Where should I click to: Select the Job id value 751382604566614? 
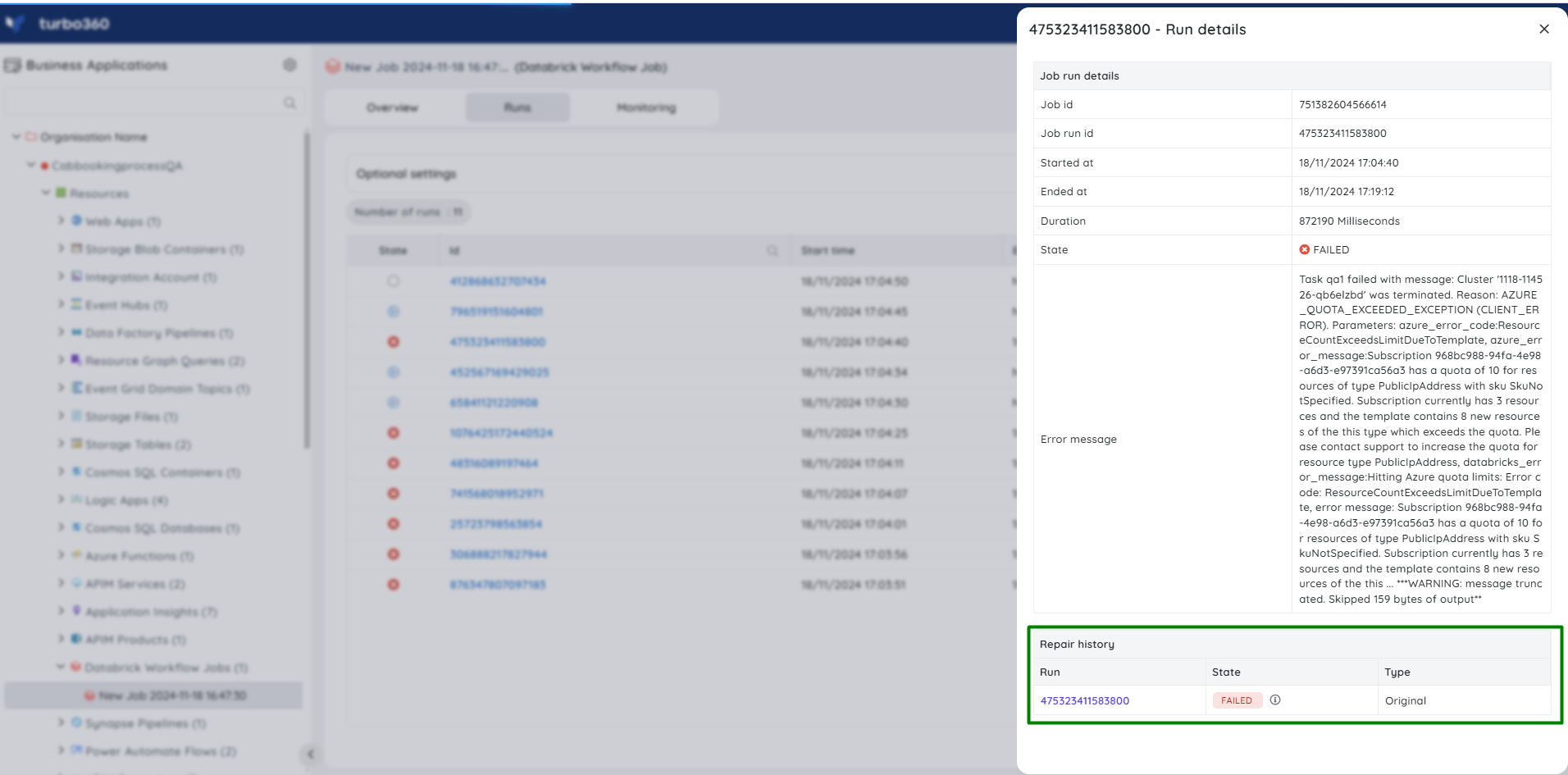[1342, 104]
